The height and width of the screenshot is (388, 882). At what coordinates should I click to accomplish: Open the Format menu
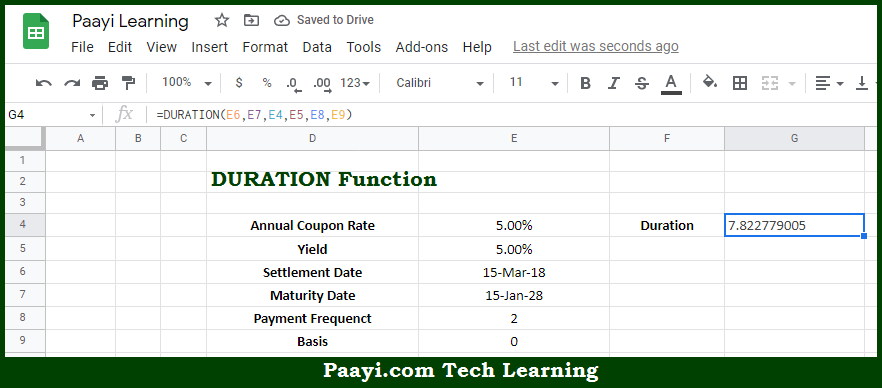[x=265, y=47]
